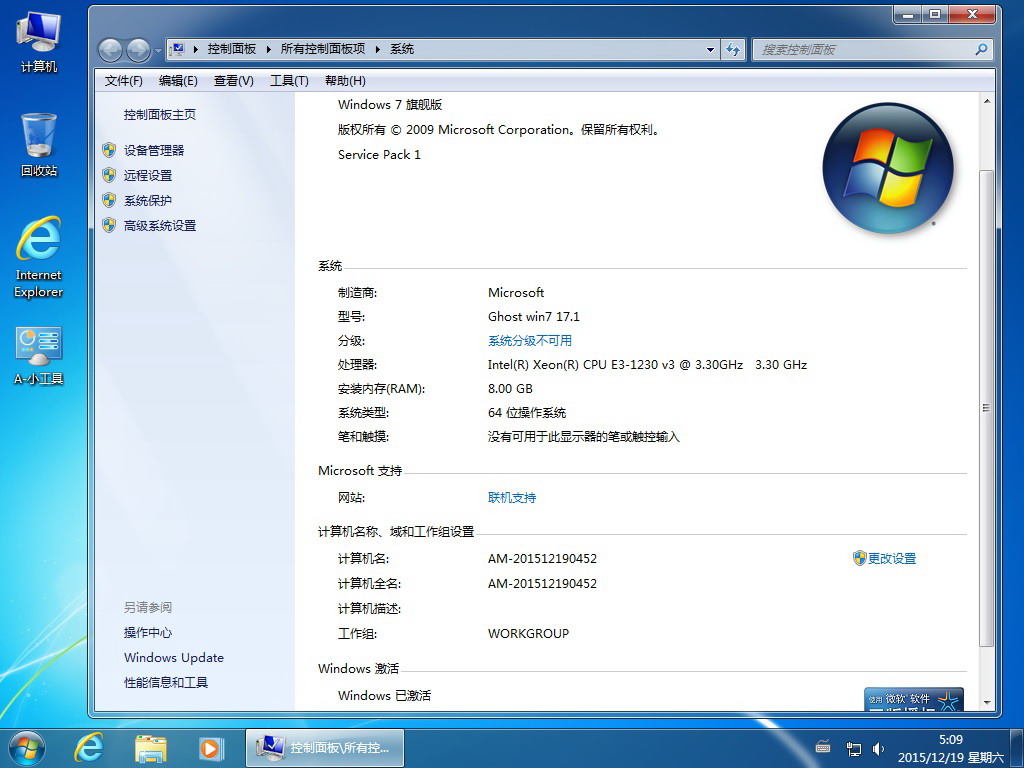Viewport: 1024px width, 768px height.
Task: Click the 系统分级不可用 link
Action: [530, 340]
